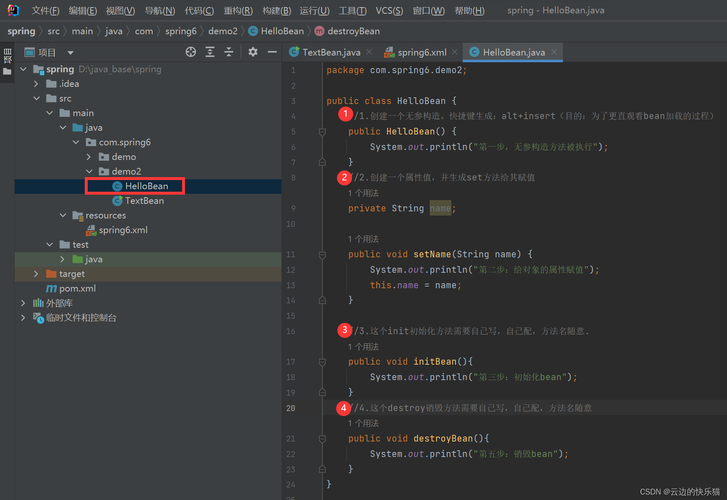Image resolution: width=727 pixels, height=500 pixels.
Task: Click the locate/select opened file target icon
Action: coord(191,52)
